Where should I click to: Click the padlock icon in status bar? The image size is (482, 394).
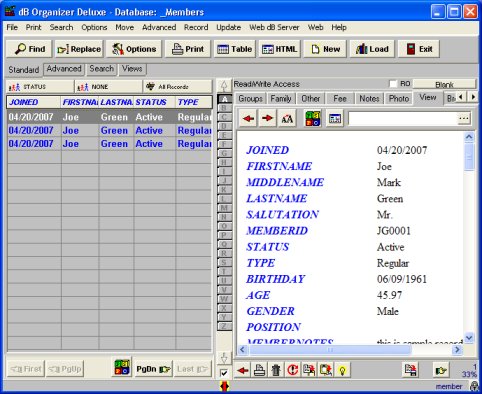[474, 386]
